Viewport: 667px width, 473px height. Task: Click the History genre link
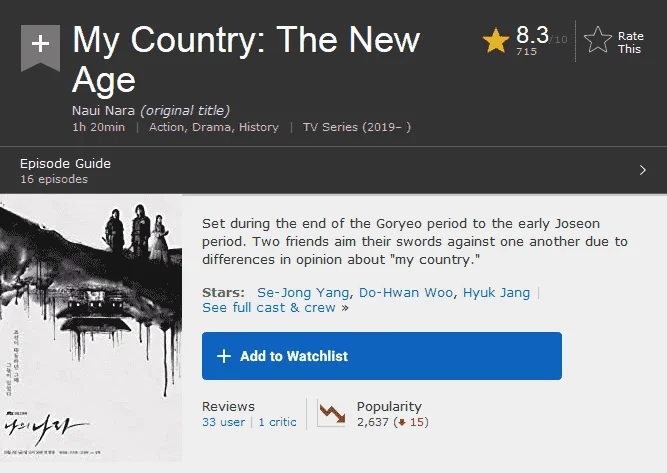point(258,127)
